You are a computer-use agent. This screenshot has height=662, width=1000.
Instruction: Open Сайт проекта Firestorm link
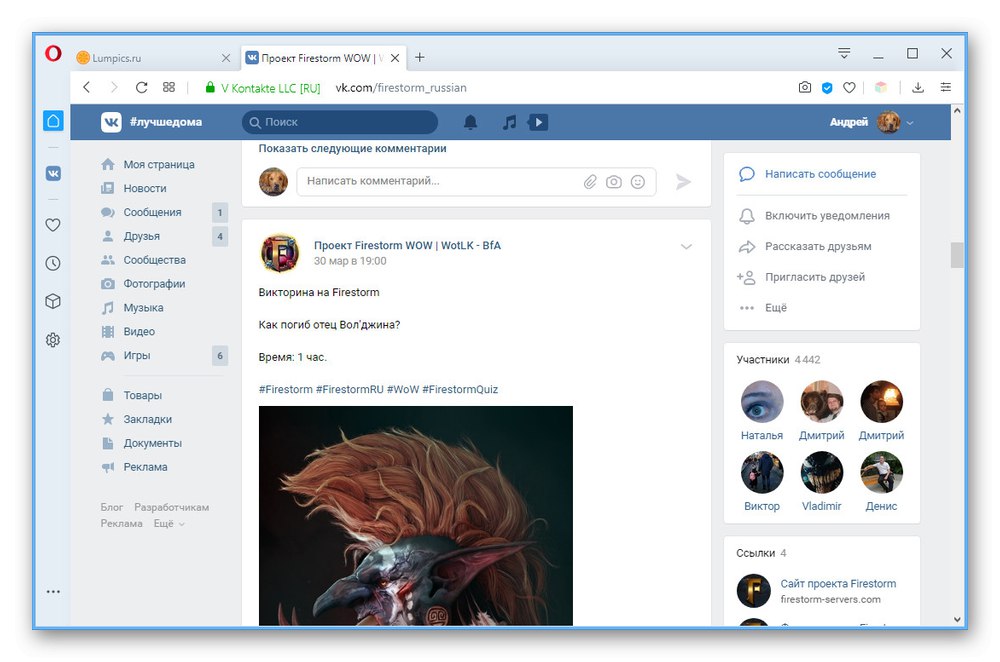click(x=838, y=584)
